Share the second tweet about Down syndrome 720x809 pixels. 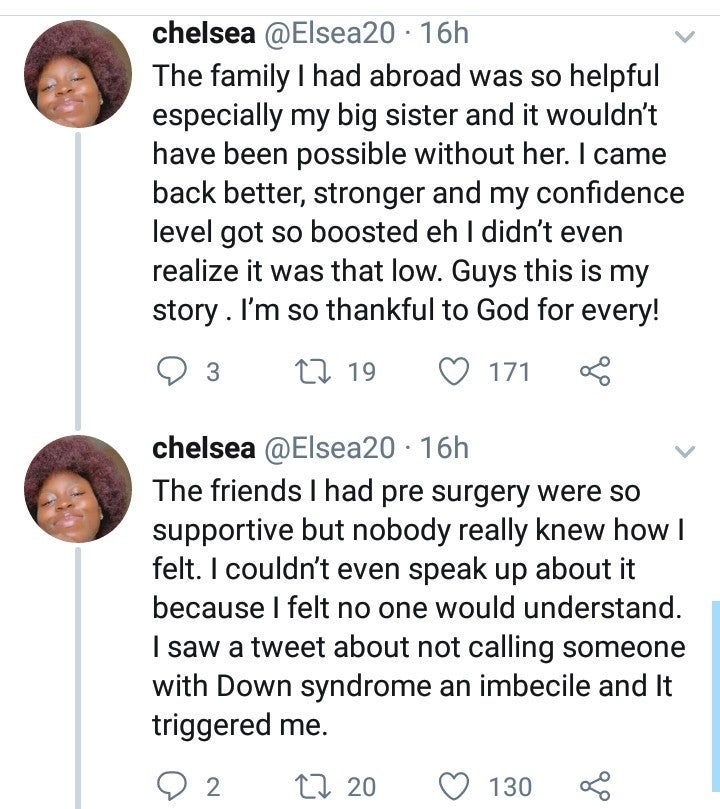pos(594,786)
